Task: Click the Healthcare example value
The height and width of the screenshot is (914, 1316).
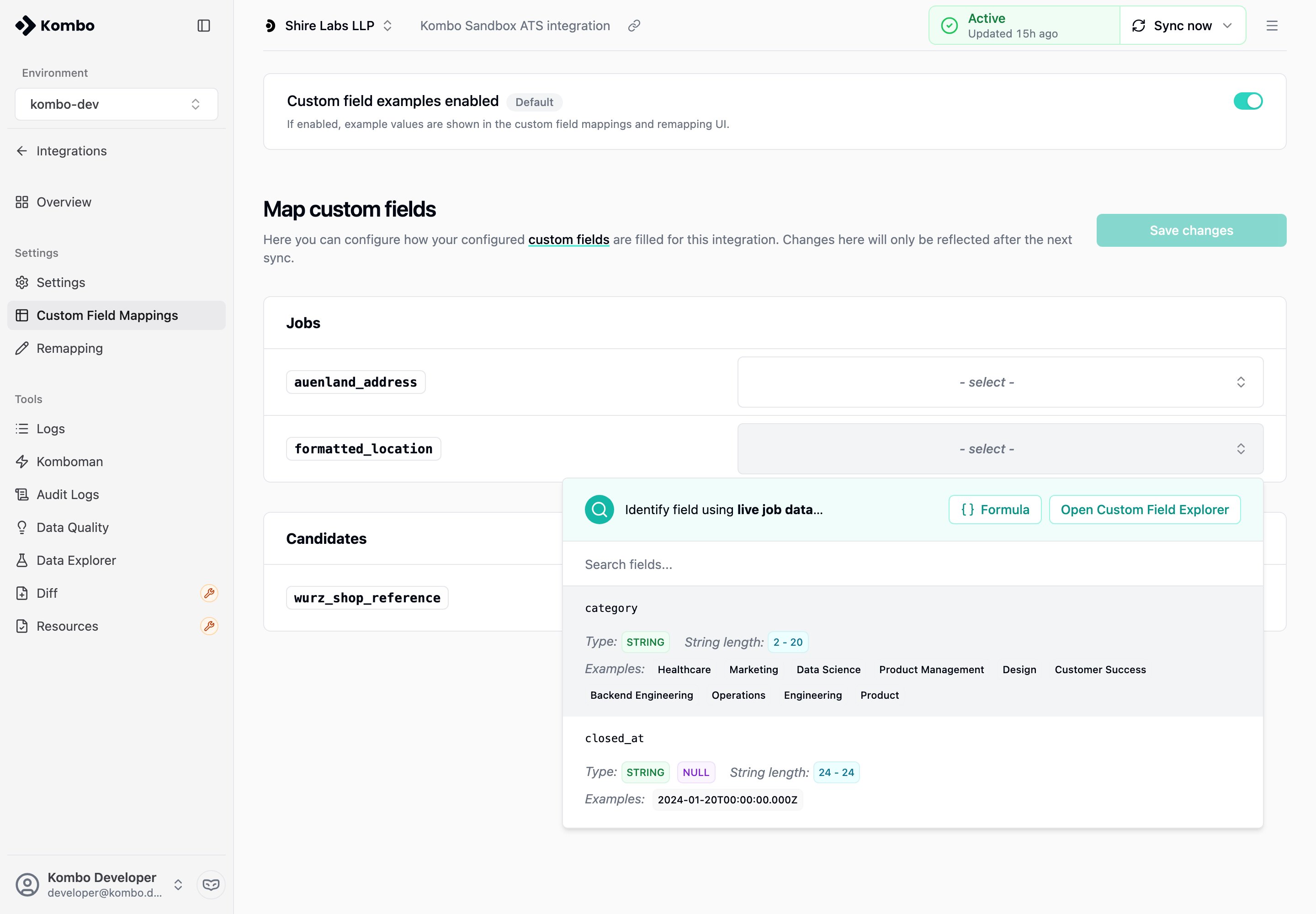Action: click(x=684, y=670)
